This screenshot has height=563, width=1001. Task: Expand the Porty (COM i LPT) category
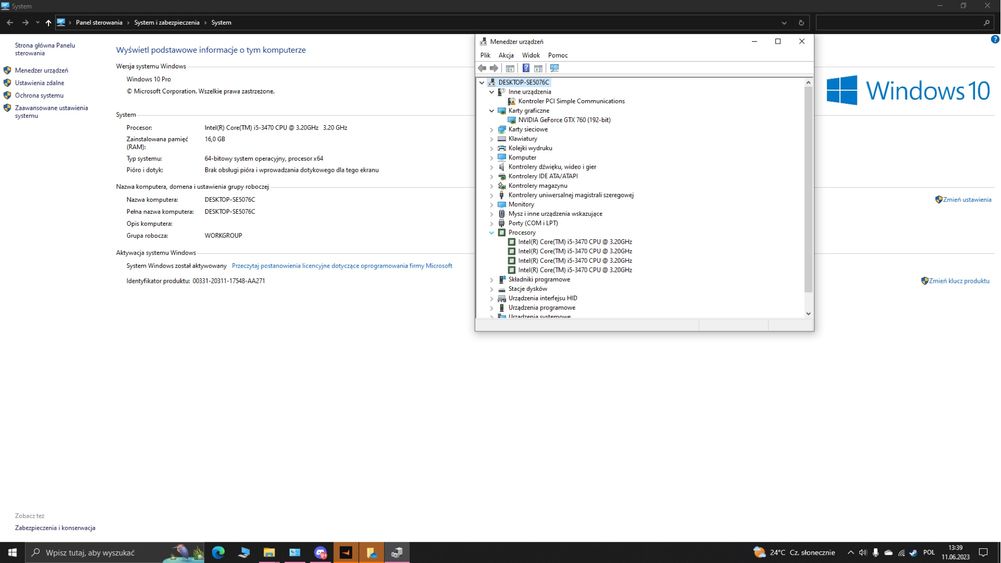click(x=492, y=223)
